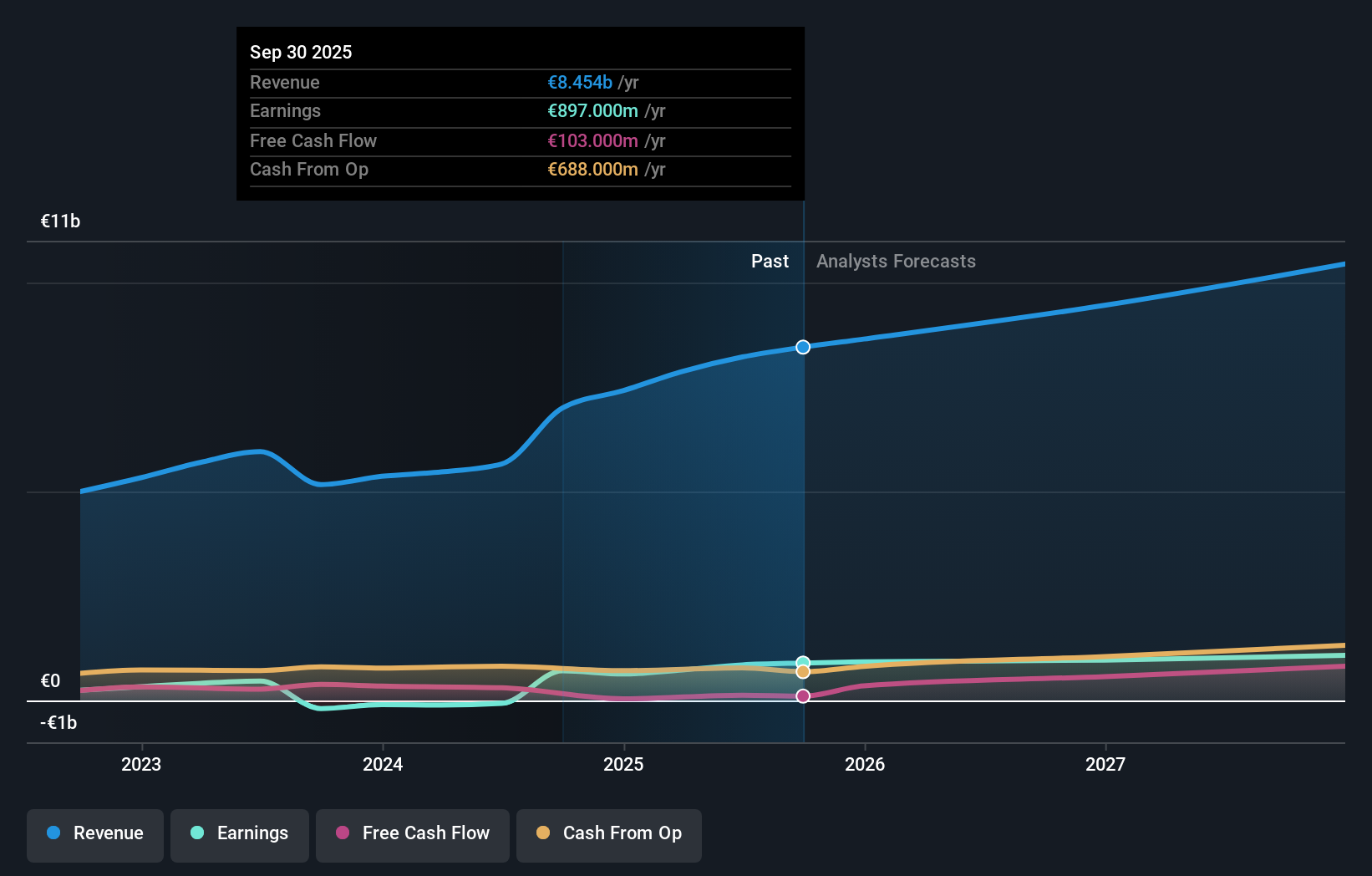Click the blue Revenue legend dot
This screenshot has width=1372, height=876.
(x=52, y=833)
